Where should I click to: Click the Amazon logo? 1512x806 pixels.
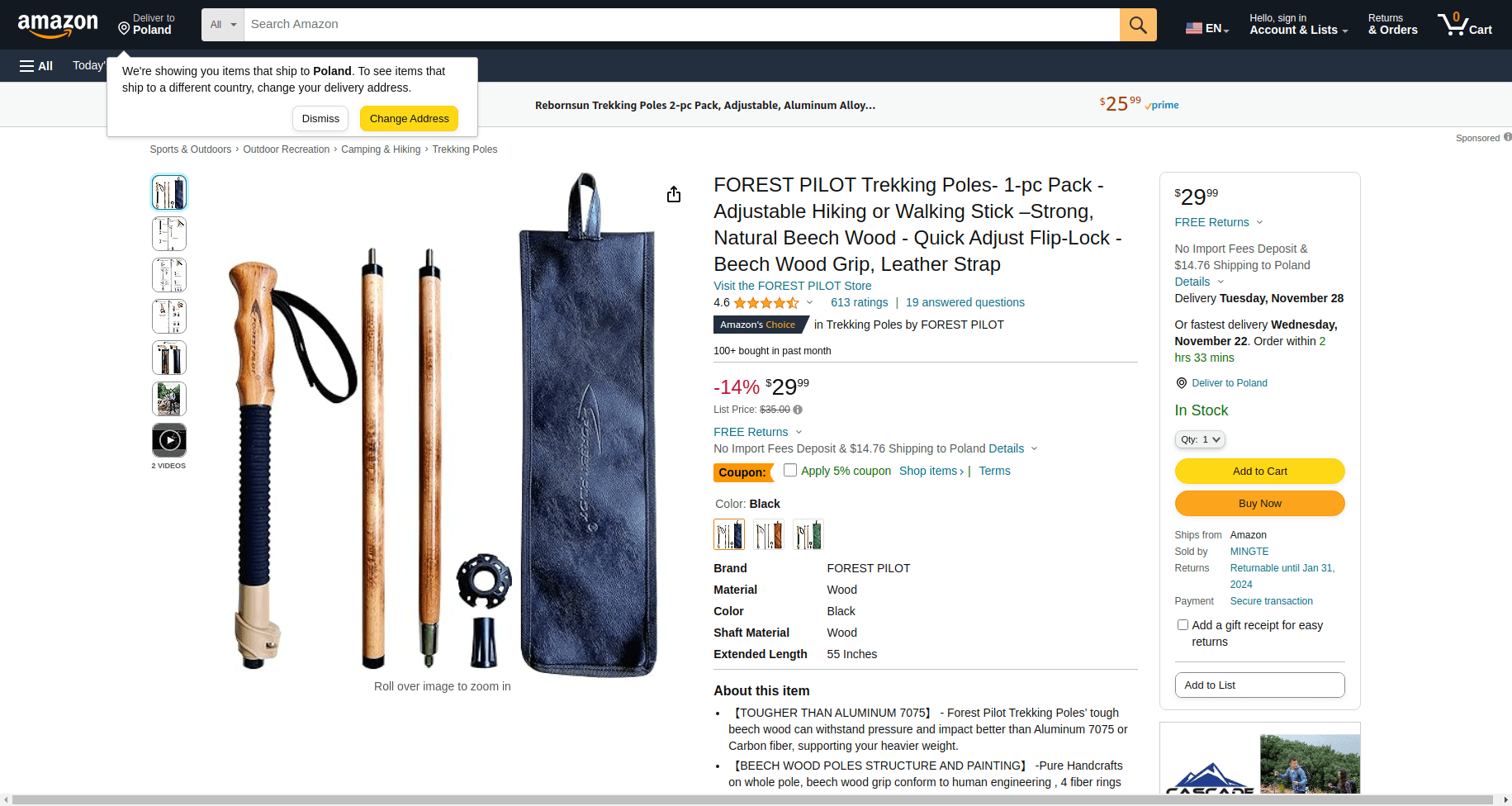pos(58,25)
